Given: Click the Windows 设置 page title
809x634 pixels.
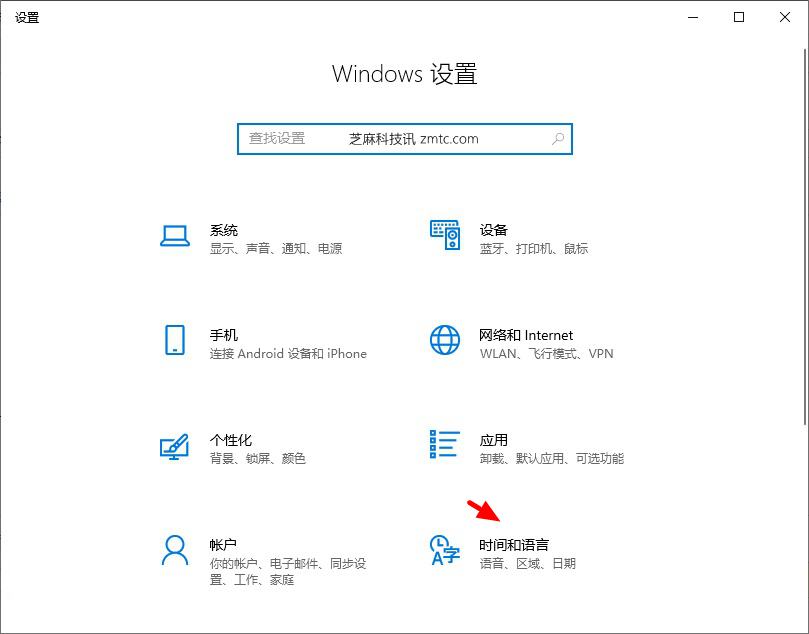Looking at the screenshot, I should (404, 74).
